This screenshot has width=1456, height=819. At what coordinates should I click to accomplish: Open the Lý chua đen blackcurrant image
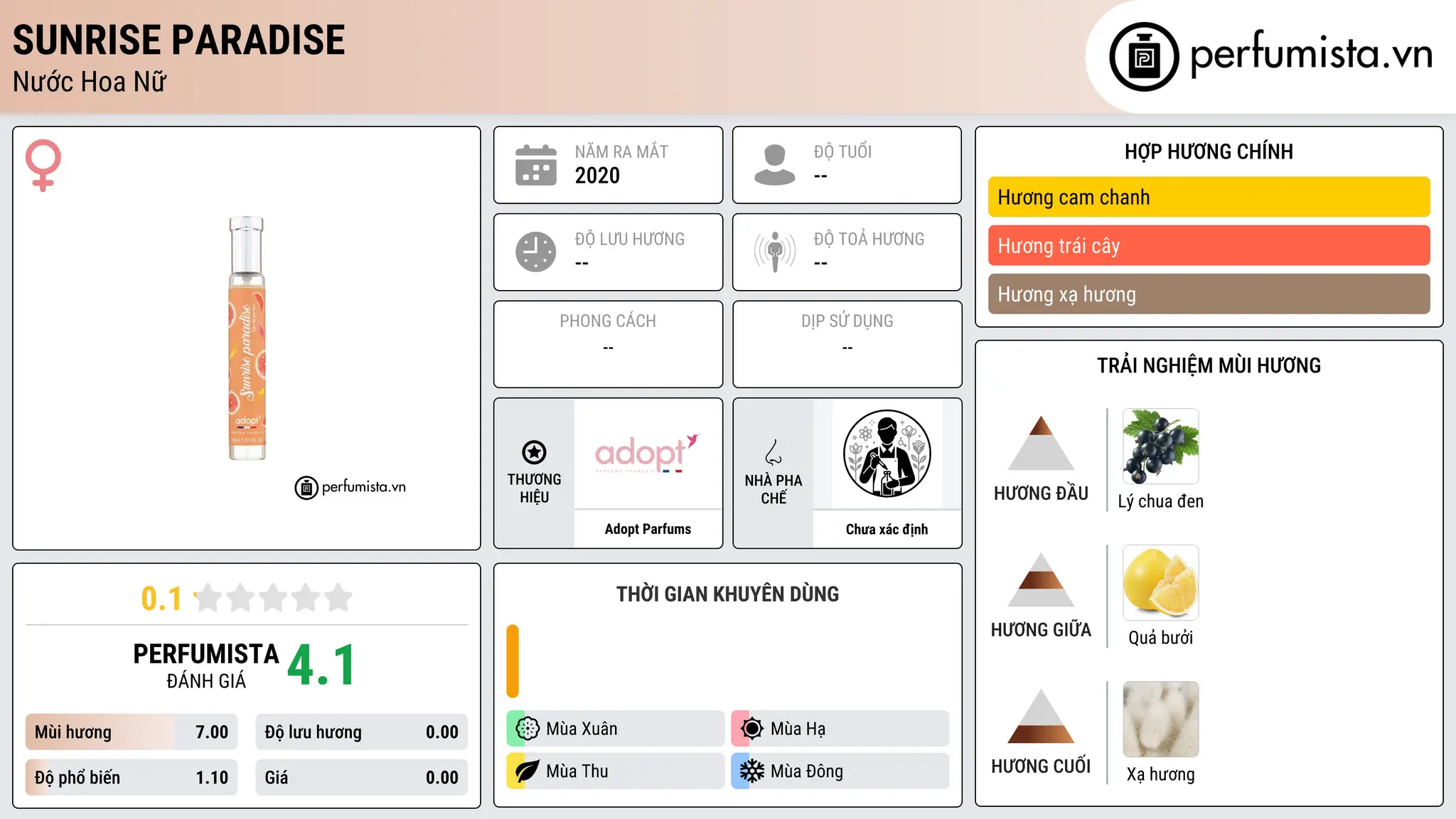coord(1161,446)
